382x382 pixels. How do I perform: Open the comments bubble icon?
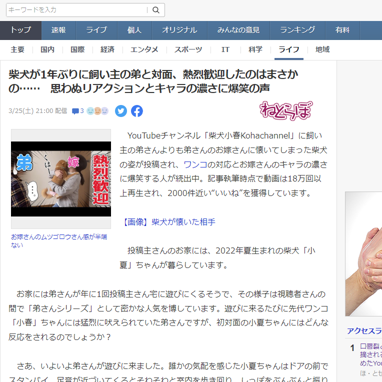(75, 111)
